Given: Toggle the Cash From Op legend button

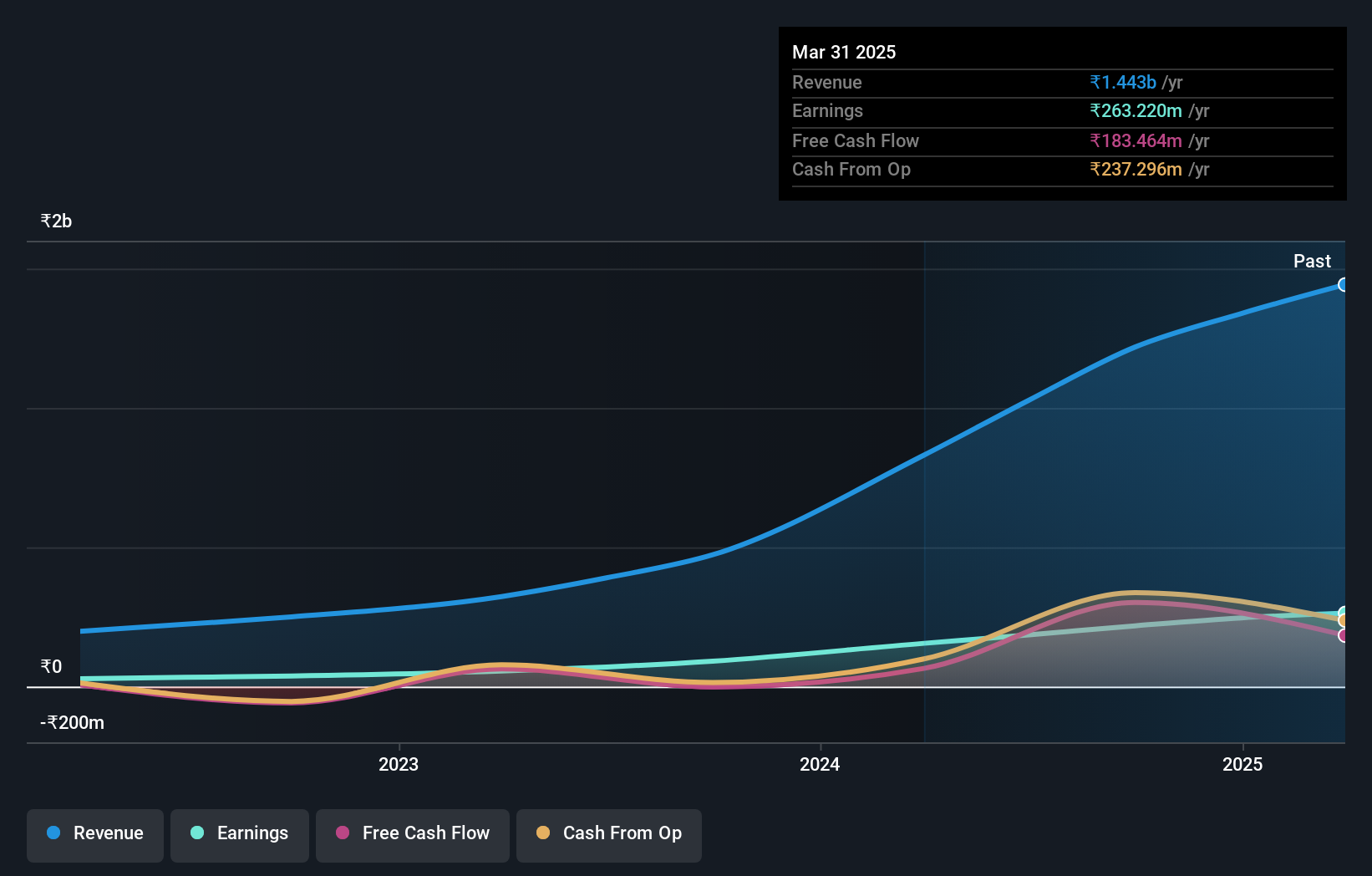Looking at the screenshot, I should point(609,835).
